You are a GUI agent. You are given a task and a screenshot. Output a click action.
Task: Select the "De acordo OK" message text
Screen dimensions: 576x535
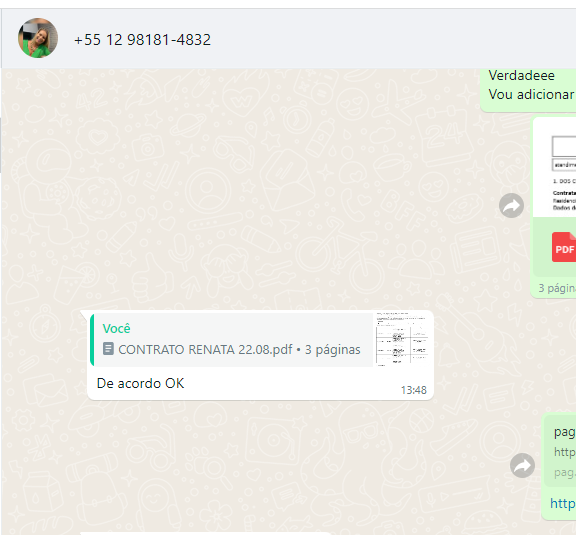click(140, 383)
